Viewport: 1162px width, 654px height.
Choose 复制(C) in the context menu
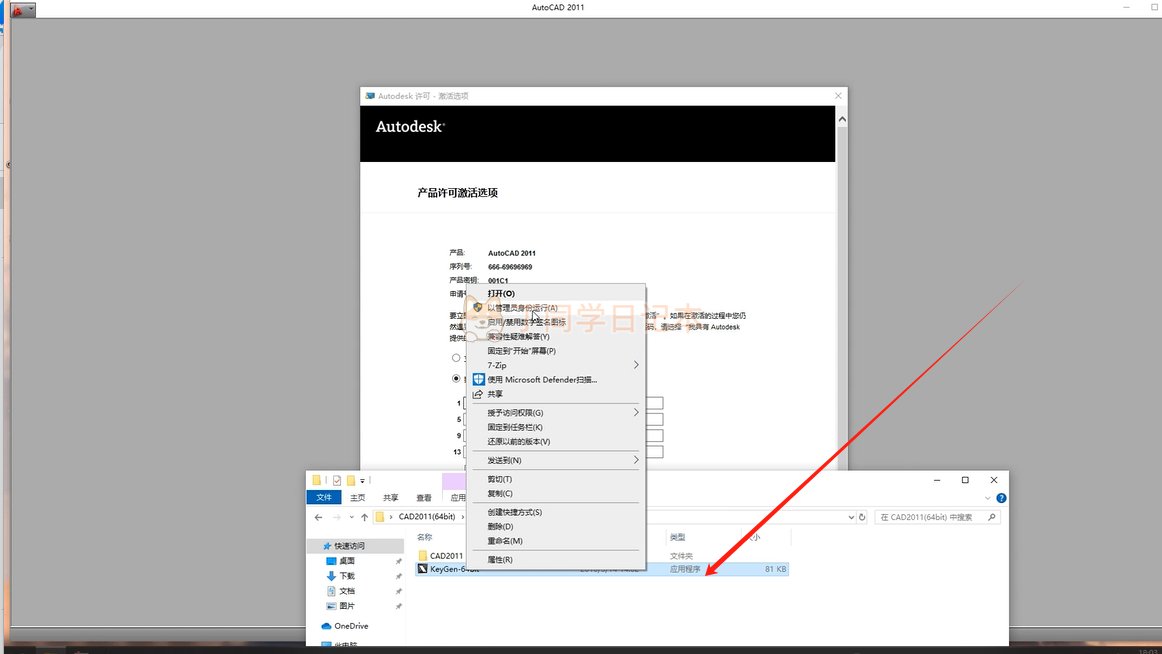499,493
